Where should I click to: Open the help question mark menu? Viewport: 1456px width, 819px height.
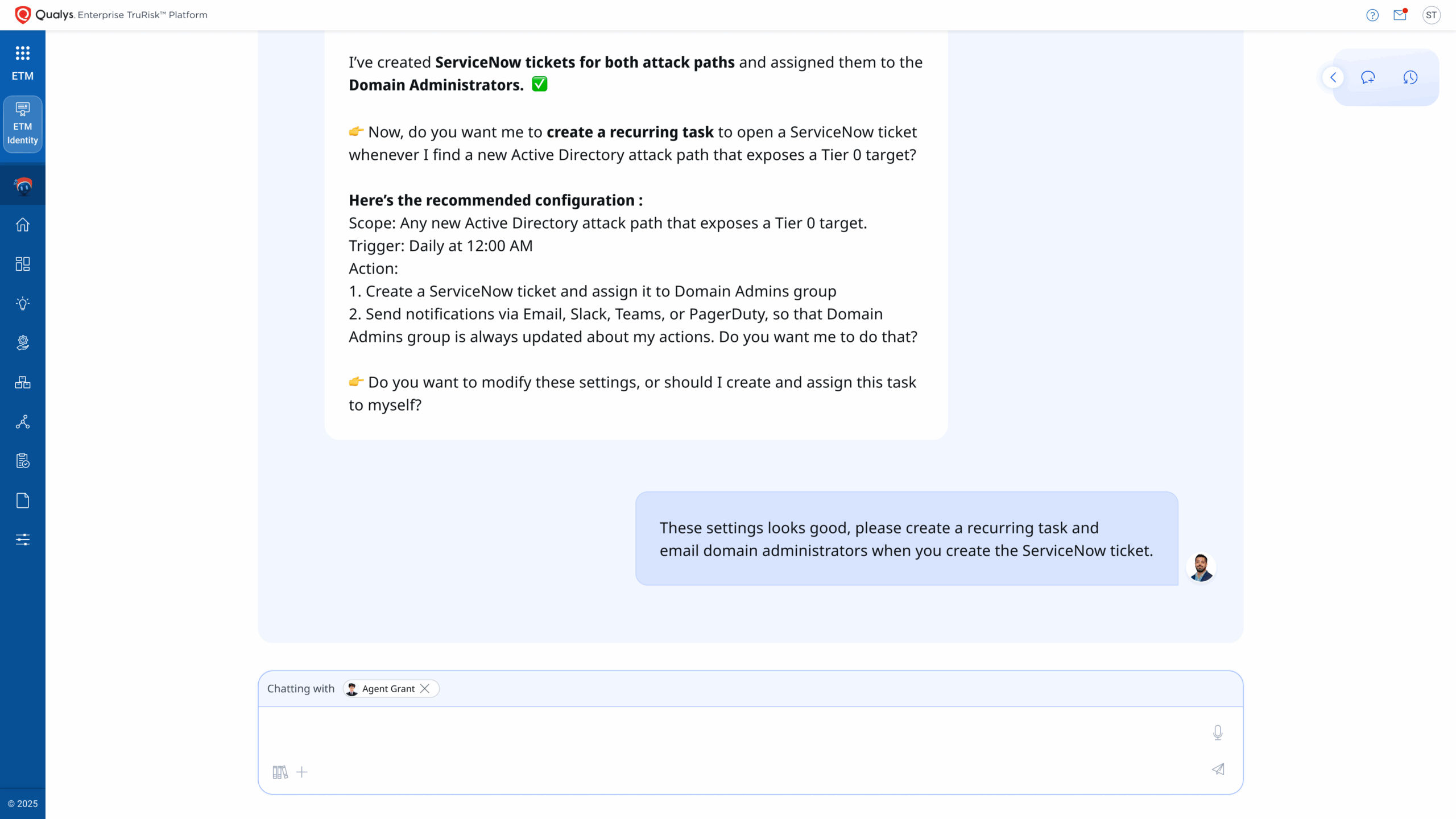click(1372, 15)
